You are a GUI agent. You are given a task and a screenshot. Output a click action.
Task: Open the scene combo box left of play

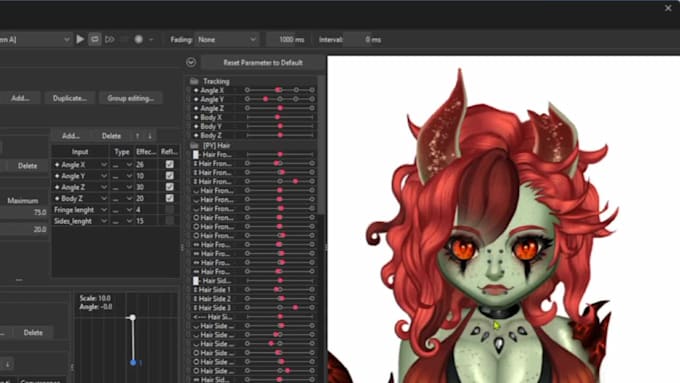click(x=35, y=39)
